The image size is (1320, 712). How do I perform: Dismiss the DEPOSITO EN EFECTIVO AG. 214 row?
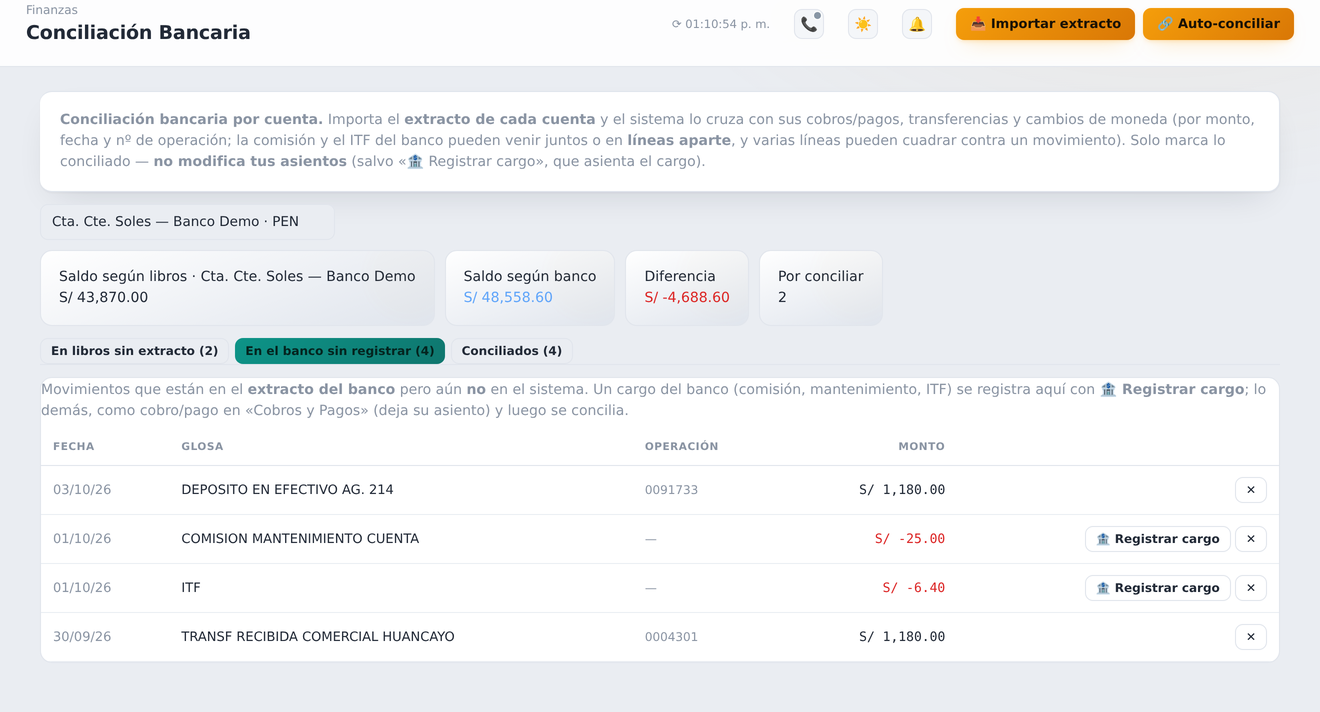point(1251,490)
